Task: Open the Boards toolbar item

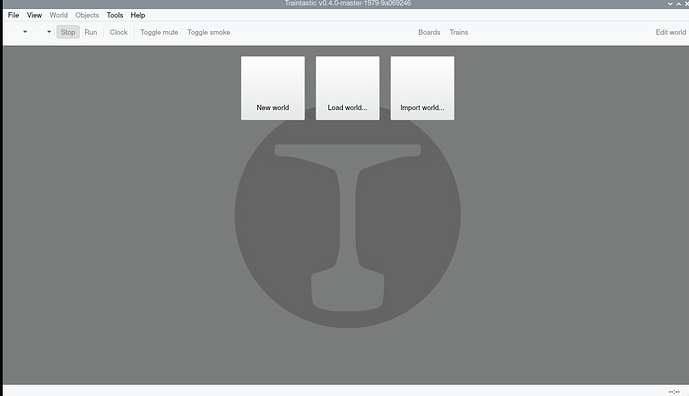Action: tap(429, 32)
